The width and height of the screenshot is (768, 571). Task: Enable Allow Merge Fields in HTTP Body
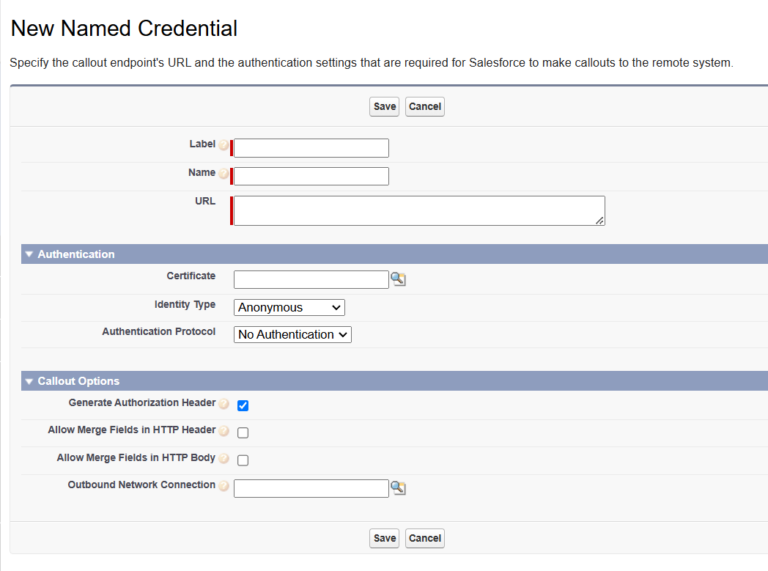click(x=243, y=460)
